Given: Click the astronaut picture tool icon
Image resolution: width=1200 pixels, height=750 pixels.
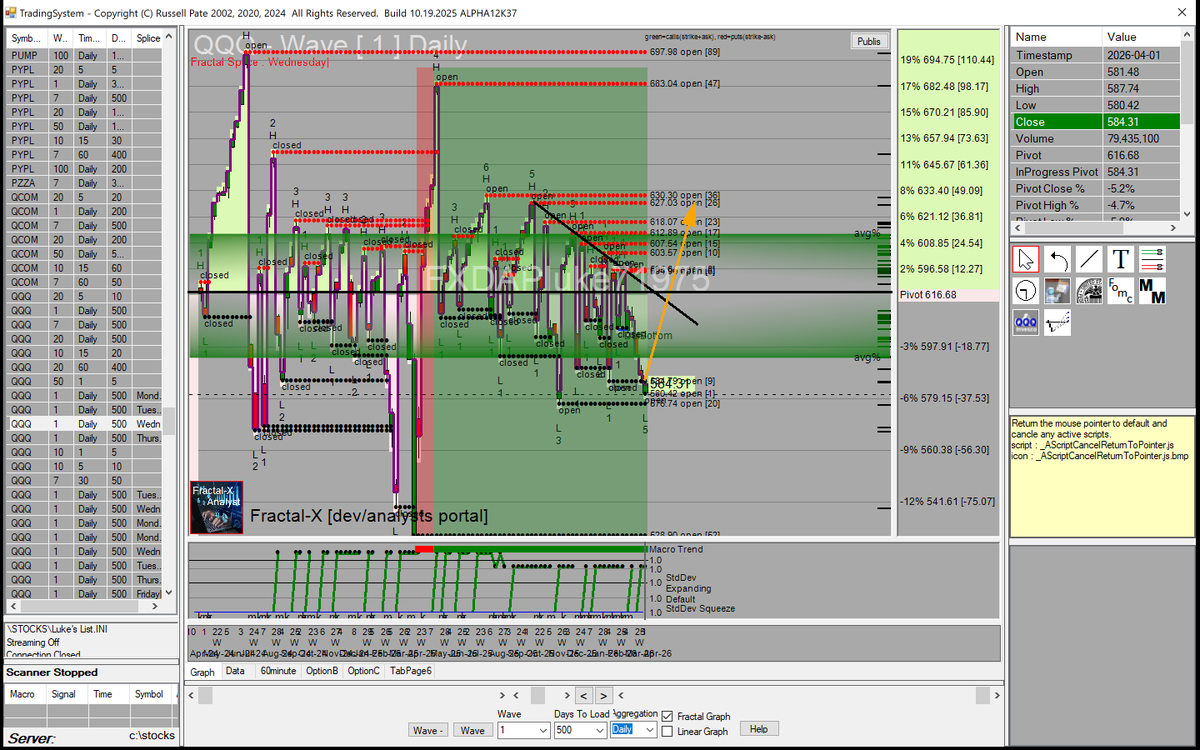Looking at the screenshot, I should pyautogui.click(x=1057, y=291).
